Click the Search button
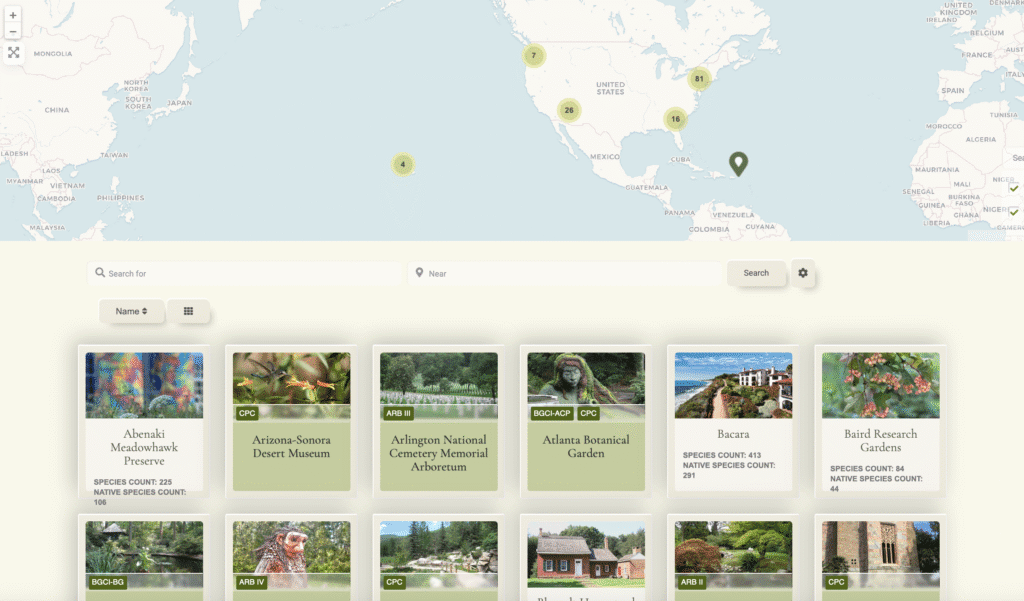1024x601 pixels. pos(756,273)
